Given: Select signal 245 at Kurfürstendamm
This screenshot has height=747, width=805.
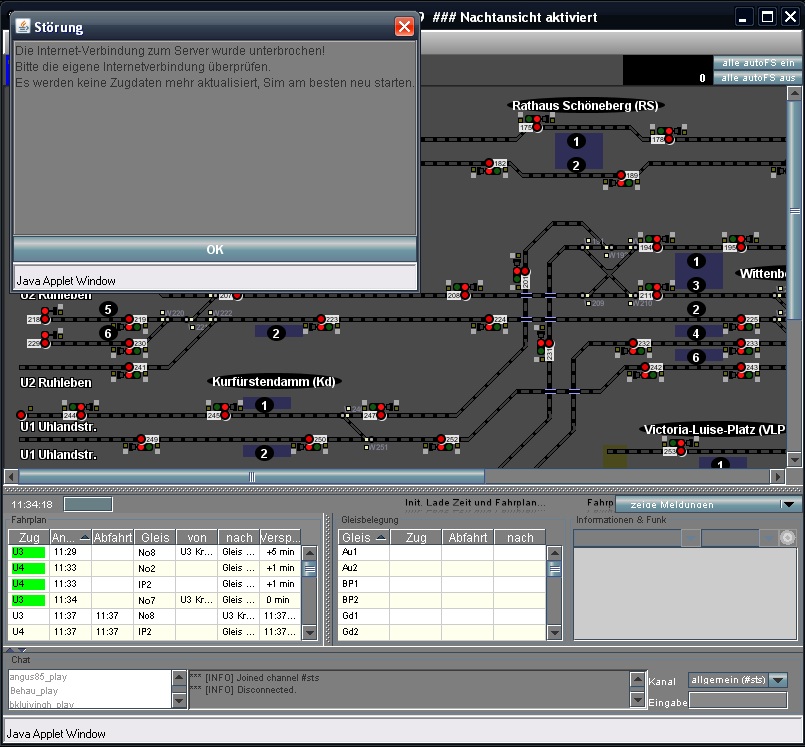Looking at the screenshot, I should pyautogui.click(x=224, y=411).
